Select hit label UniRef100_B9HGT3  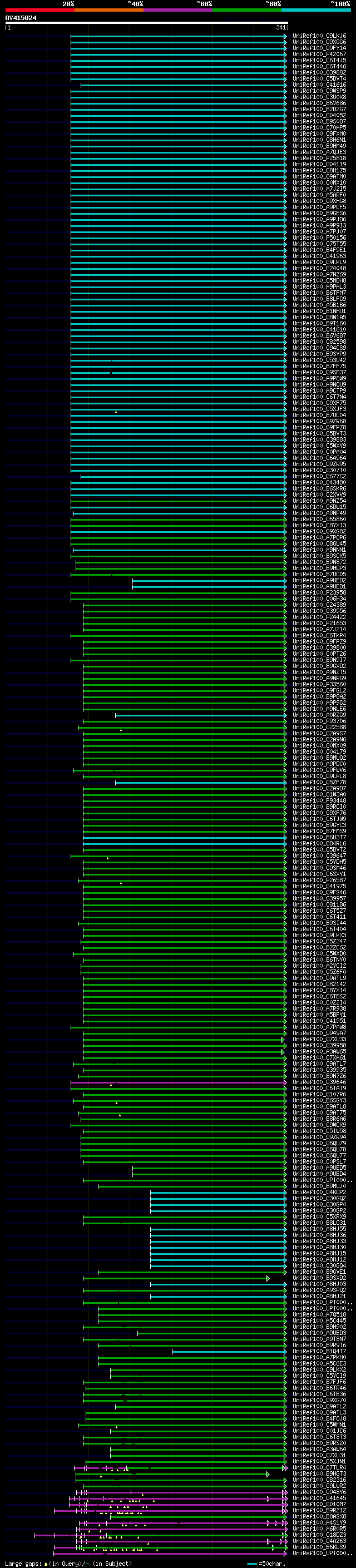tap(319, 1473)
